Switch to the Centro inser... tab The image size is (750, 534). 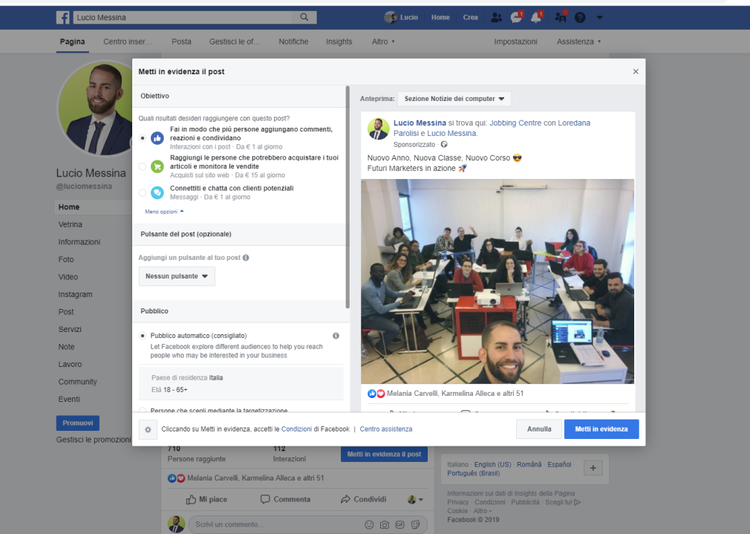[128, 42]
